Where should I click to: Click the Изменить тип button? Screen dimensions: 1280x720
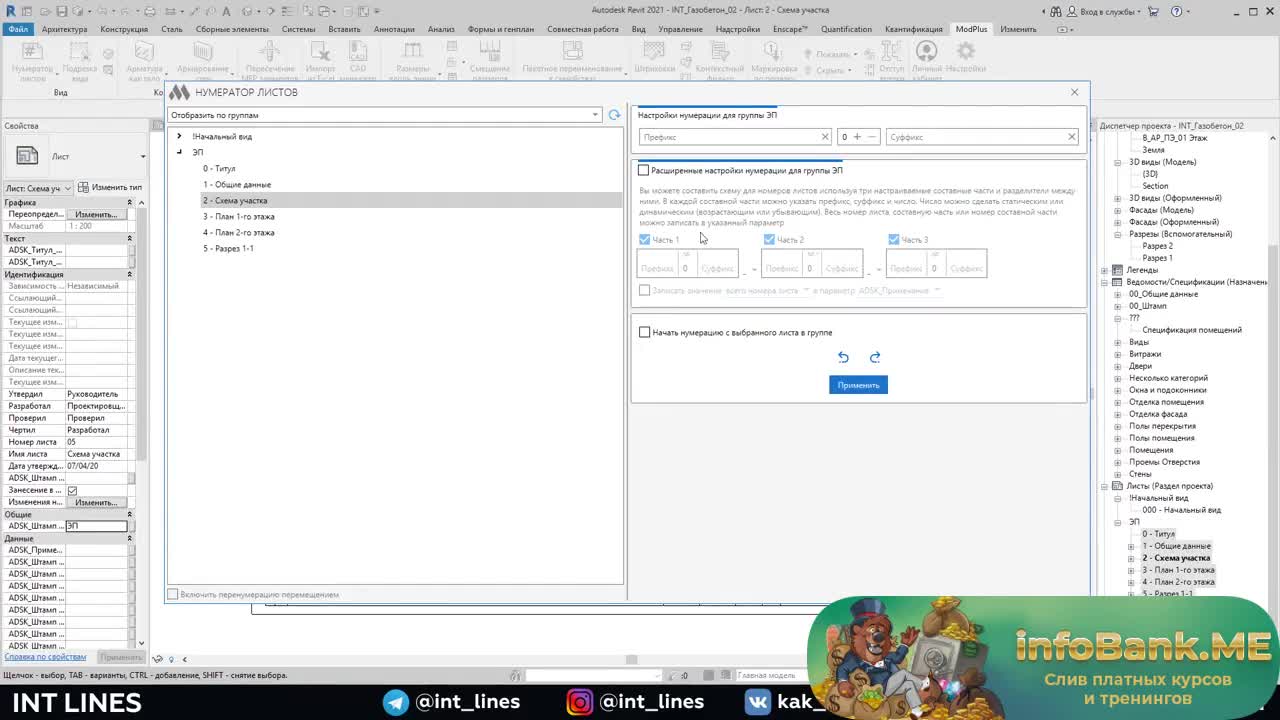111,188
